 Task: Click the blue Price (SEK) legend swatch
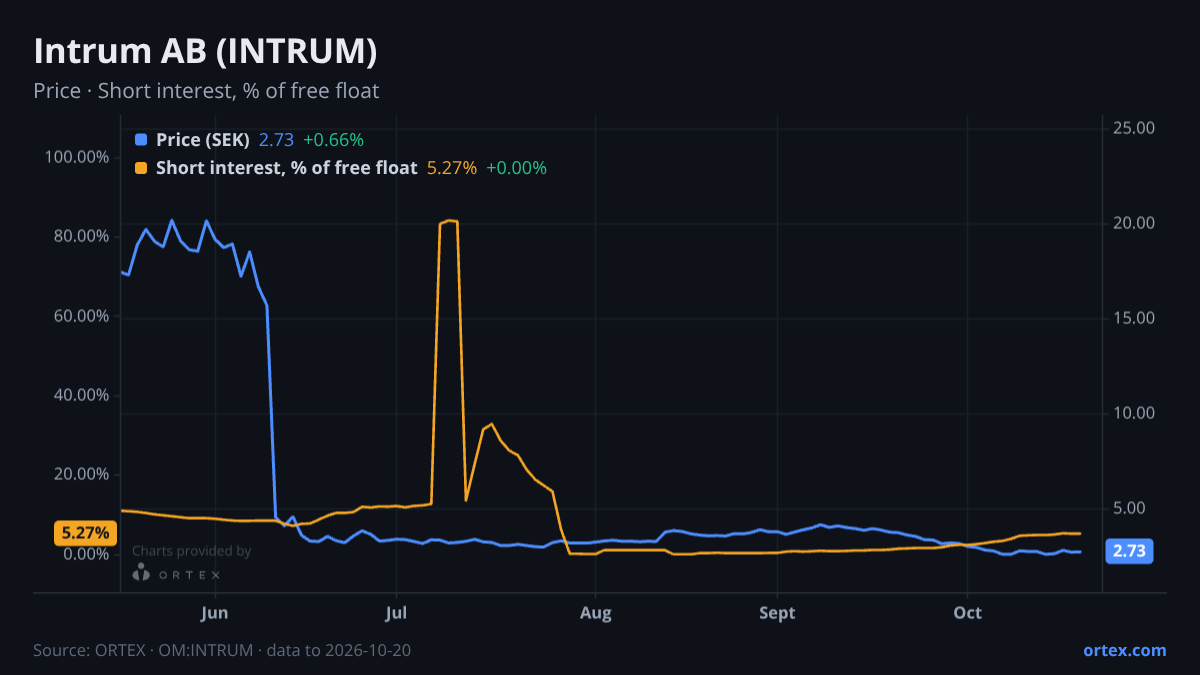(140, 140)
